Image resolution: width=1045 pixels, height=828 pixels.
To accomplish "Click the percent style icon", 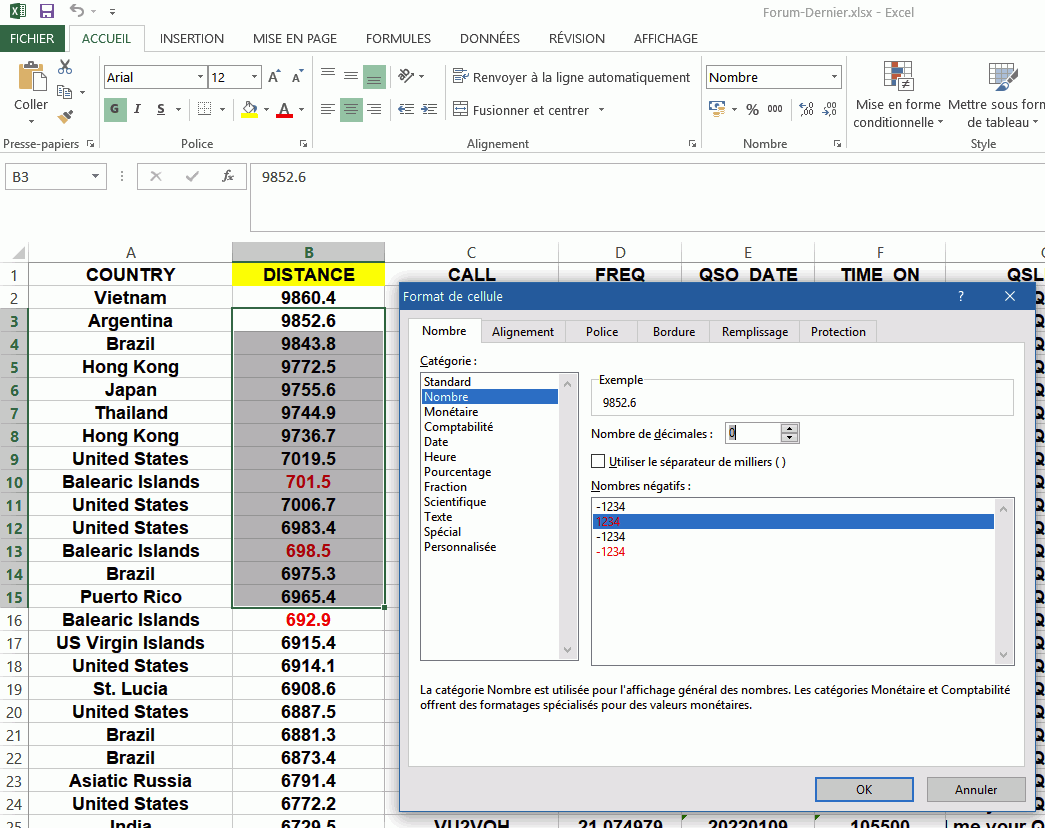I will [x=752, y=110].
